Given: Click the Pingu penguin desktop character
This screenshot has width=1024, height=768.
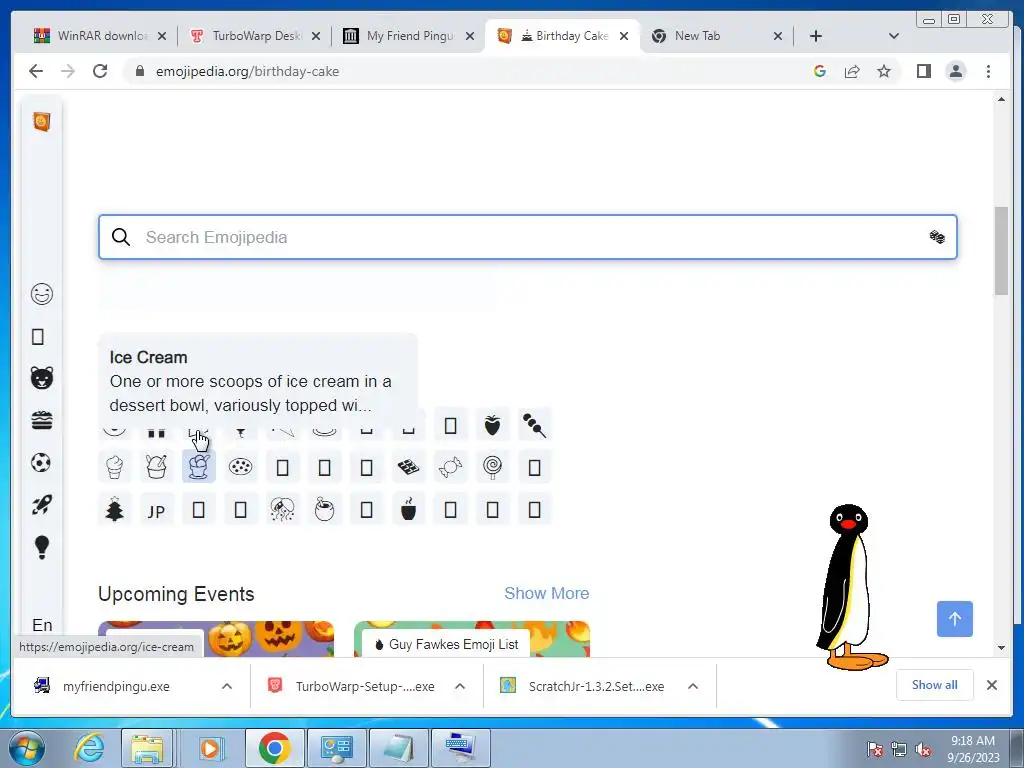Looking at the screenshot, I should click(x=850, y=587).
